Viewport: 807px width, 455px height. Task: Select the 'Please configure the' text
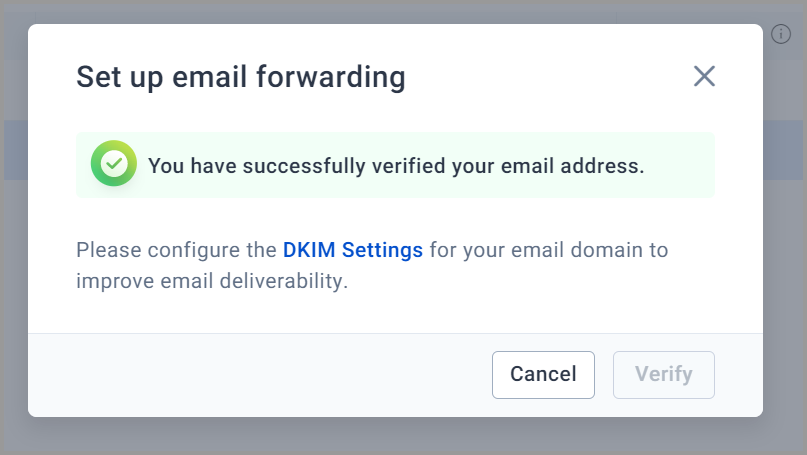(176, 250)
